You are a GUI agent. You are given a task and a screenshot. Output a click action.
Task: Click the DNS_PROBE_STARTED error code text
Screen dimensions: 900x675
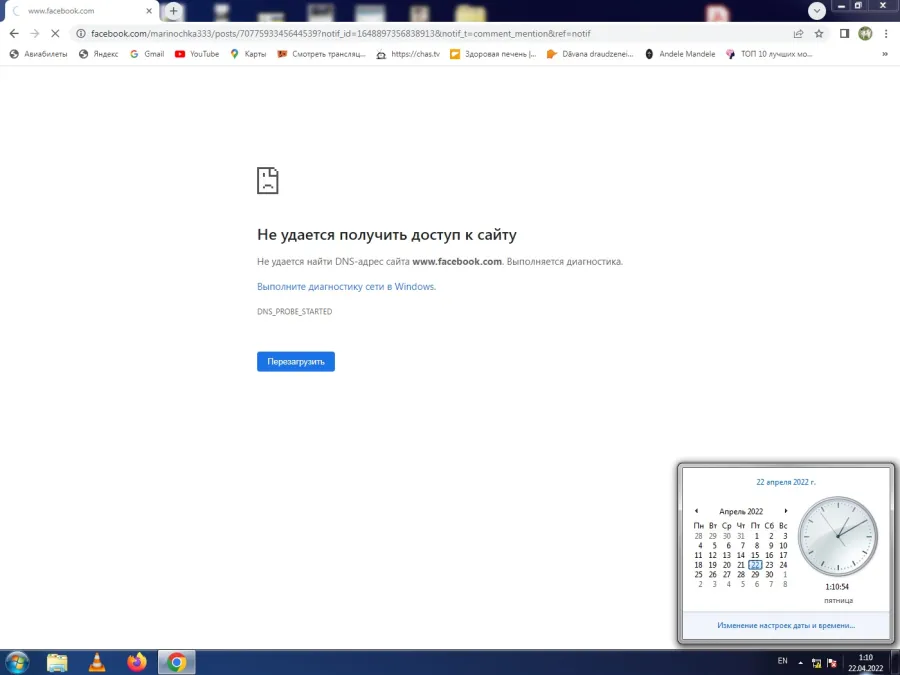tap(294, 312)
